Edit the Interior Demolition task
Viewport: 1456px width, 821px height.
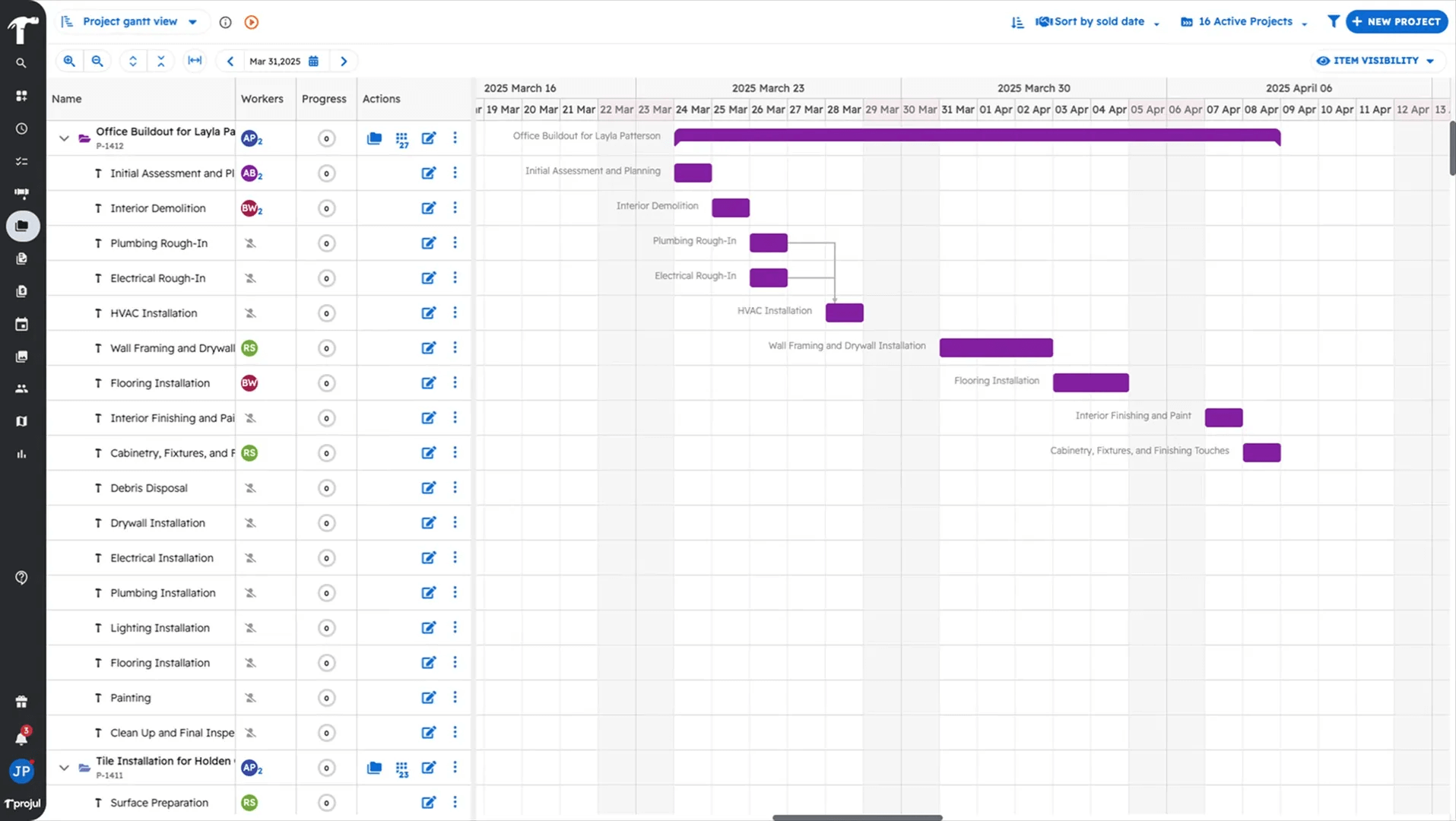click(x=429, y=208)
